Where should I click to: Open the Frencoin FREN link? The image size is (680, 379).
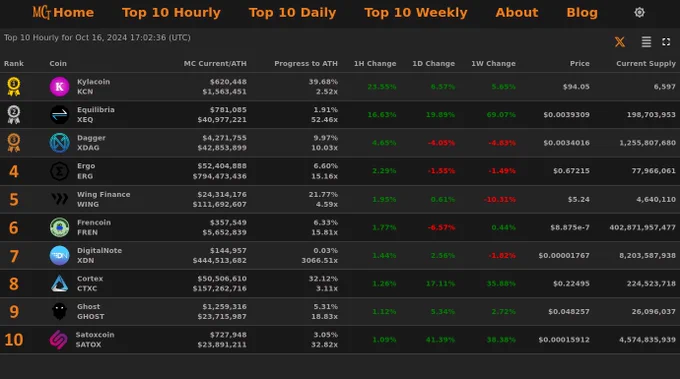point(94,227)
